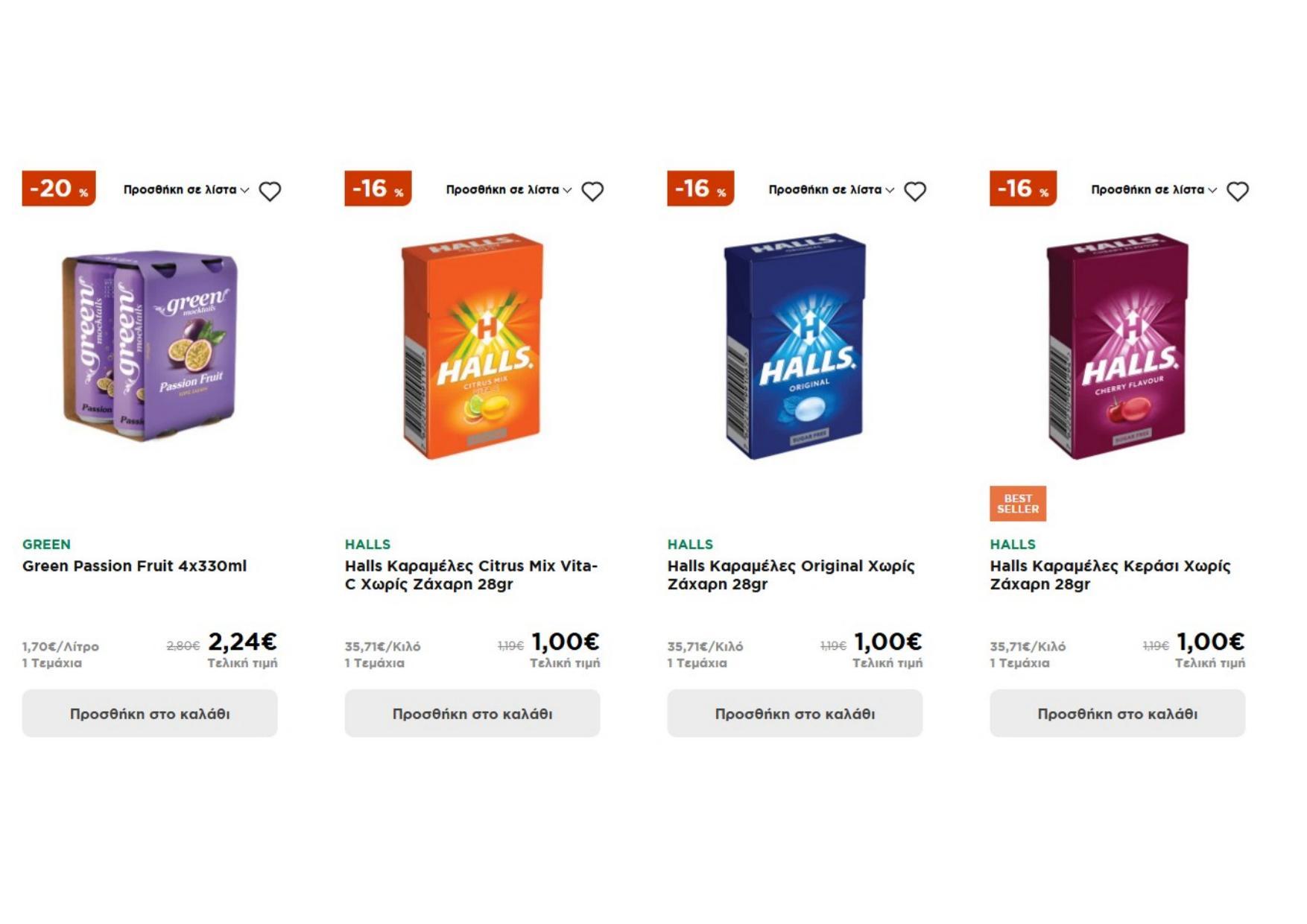This screenshot has width=1307, height=924.
Task: Click the Best Seller badge
Action: (x=1017, y=504)
